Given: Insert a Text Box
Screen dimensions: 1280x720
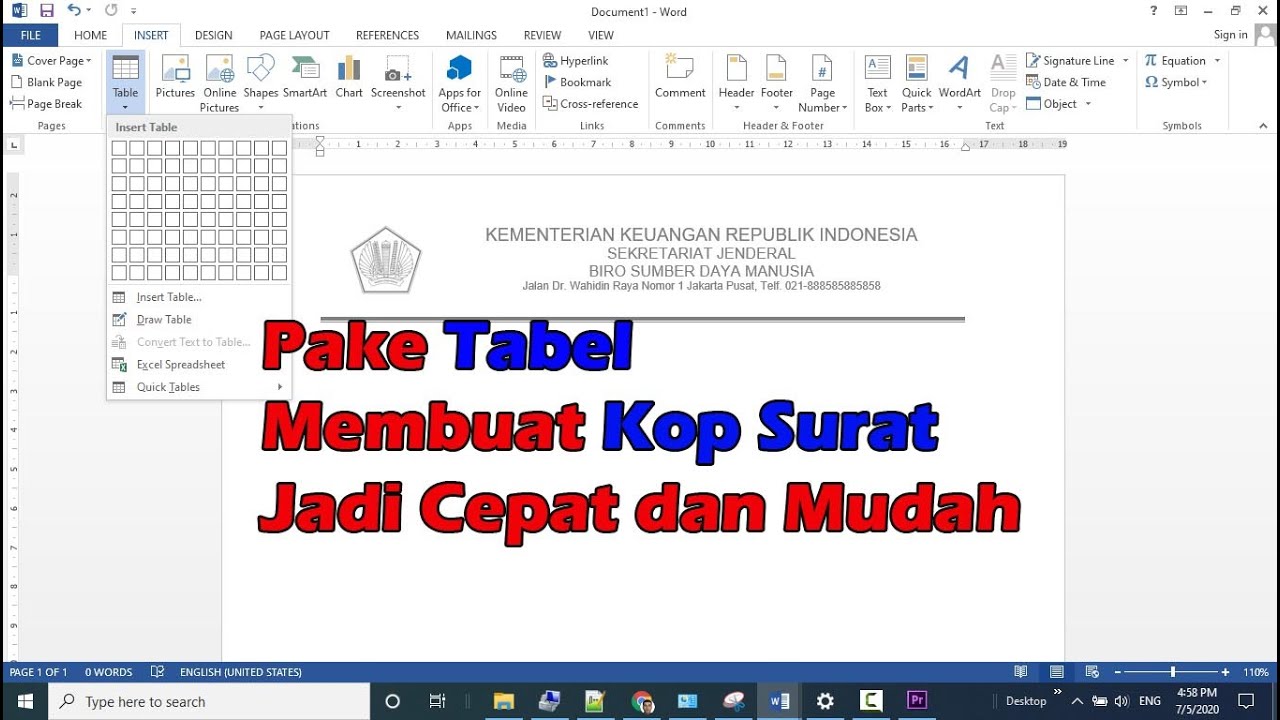Looking at the screenshot, I should 877,84.
